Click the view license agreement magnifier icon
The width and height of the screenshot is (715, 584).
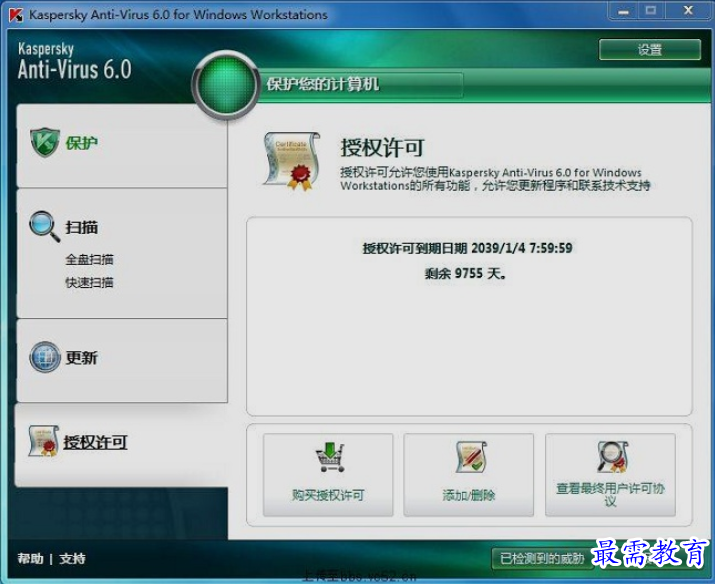click(612, 457)
